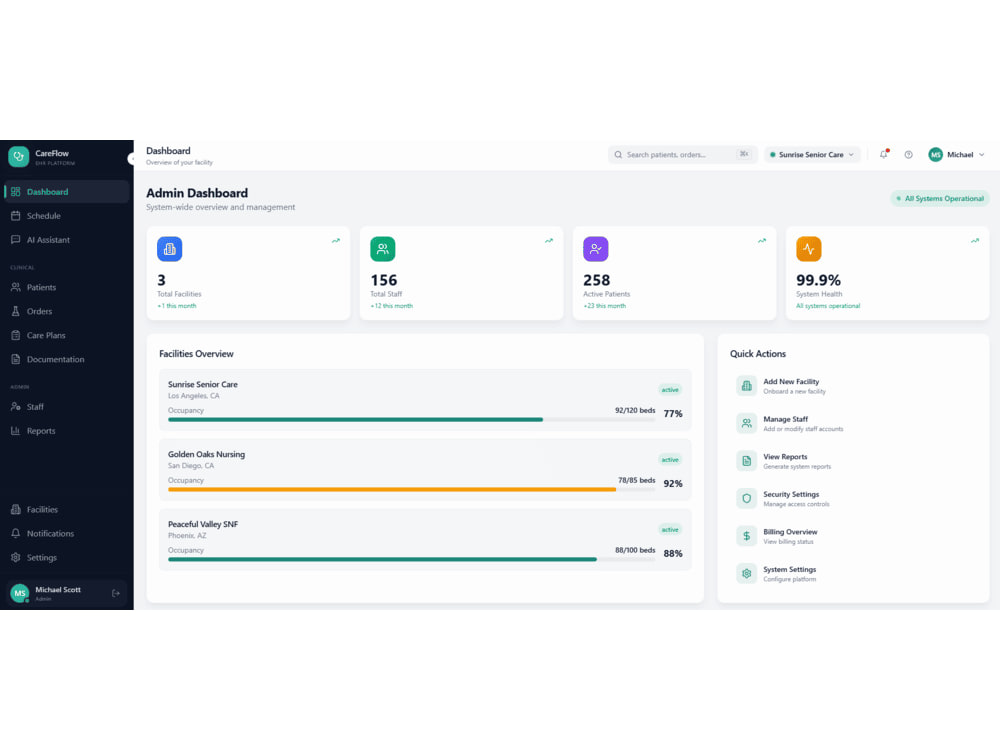
Task: Click the search magnifier icon
Action: pyautogui.click(x=618, y=154)
